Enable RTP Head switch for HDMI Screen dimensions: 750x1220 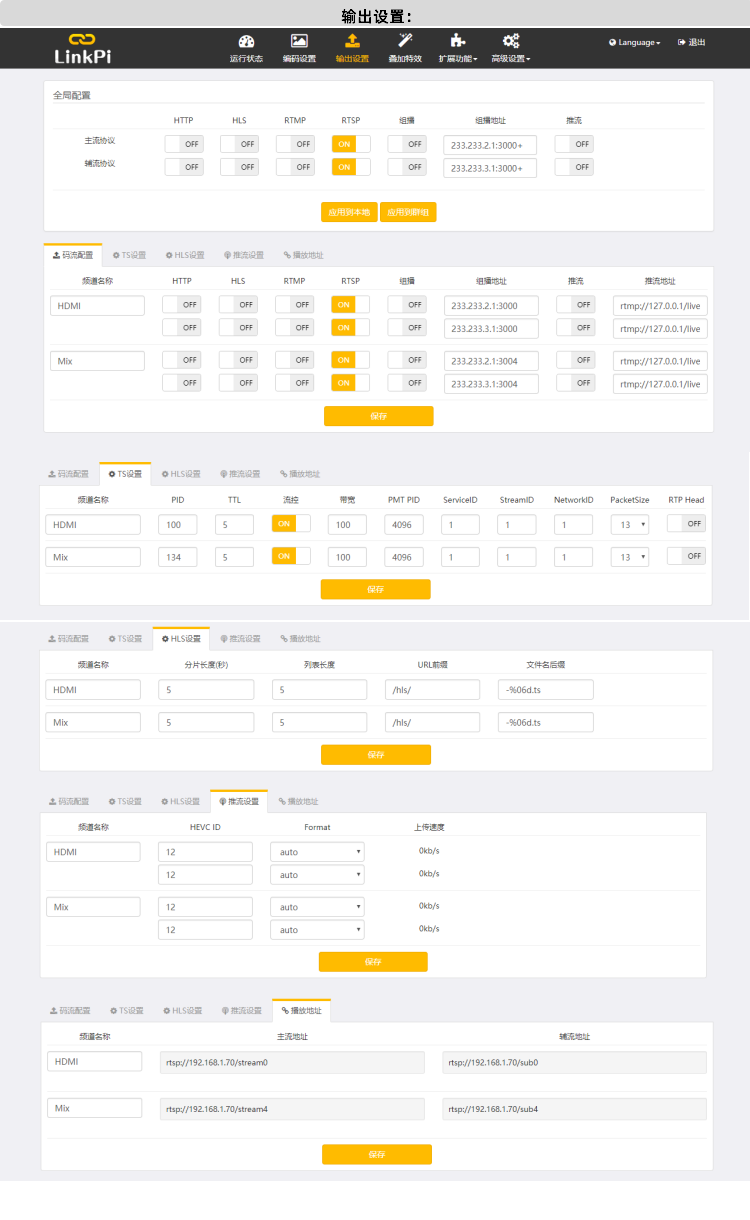pos(686,523)
